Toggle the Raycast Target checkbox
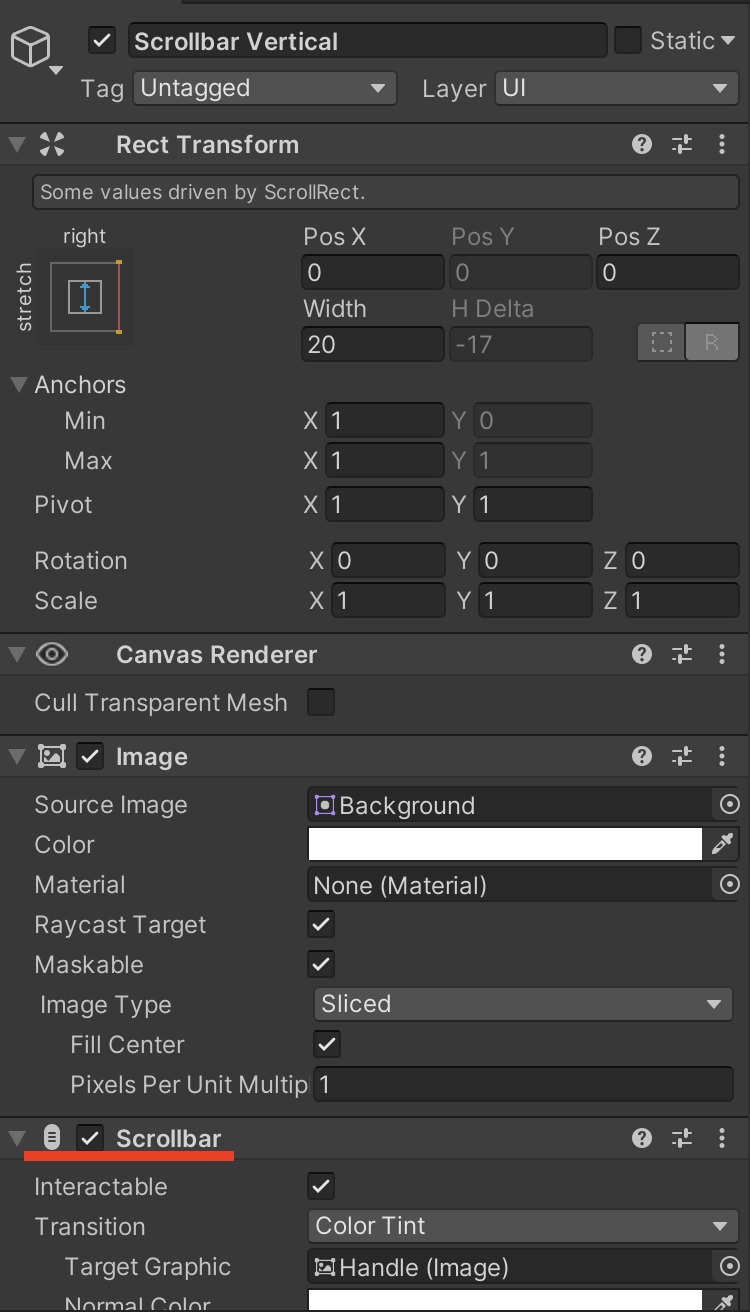This screenshot has width=750, height=1312. [x=321, y=924]
